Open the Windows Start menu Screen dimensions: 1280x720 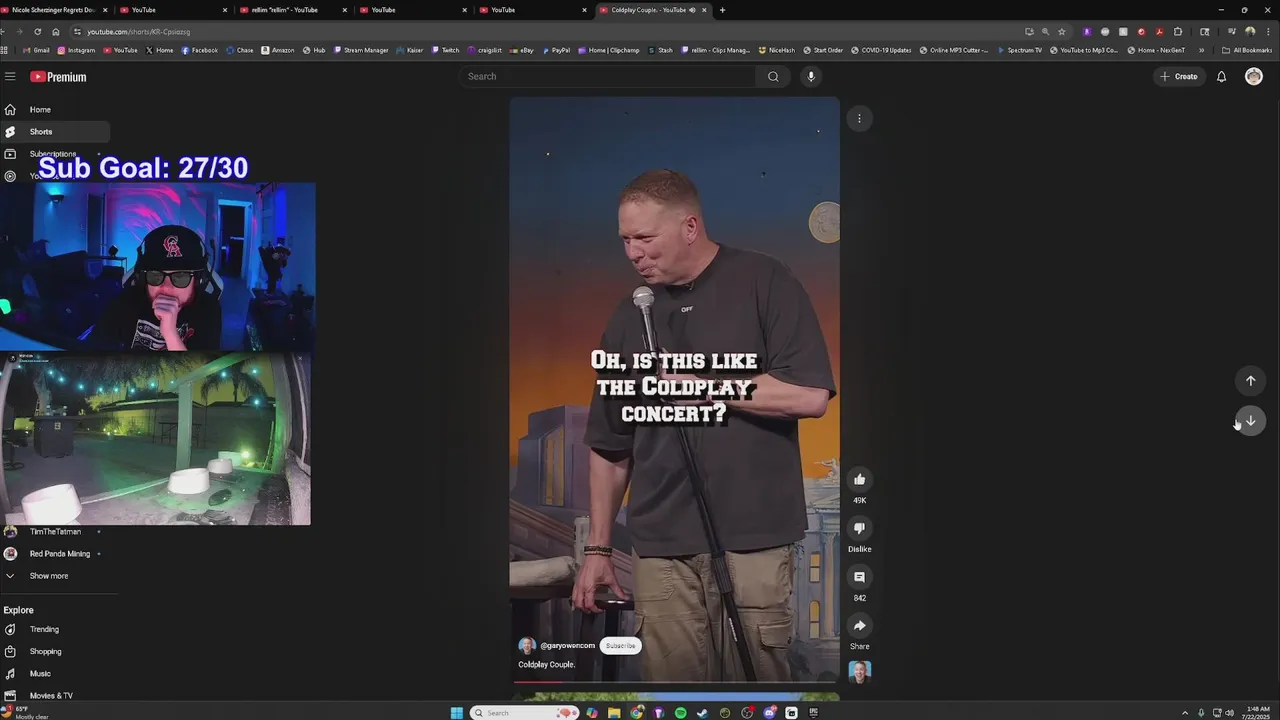point(457,712)
